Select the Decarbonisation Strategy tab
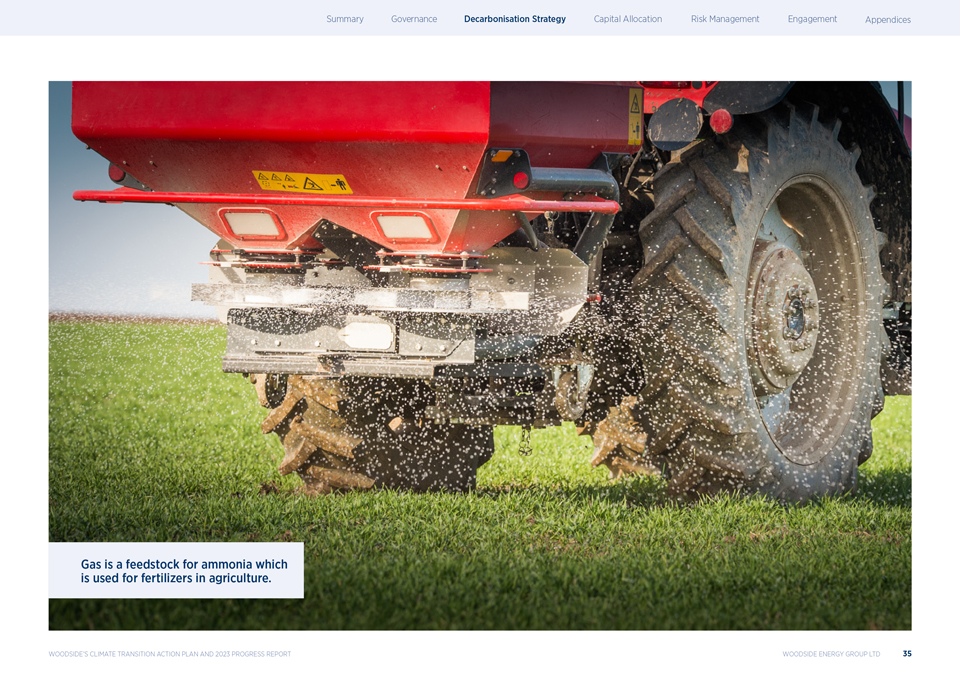 click(x=515, y=19)
